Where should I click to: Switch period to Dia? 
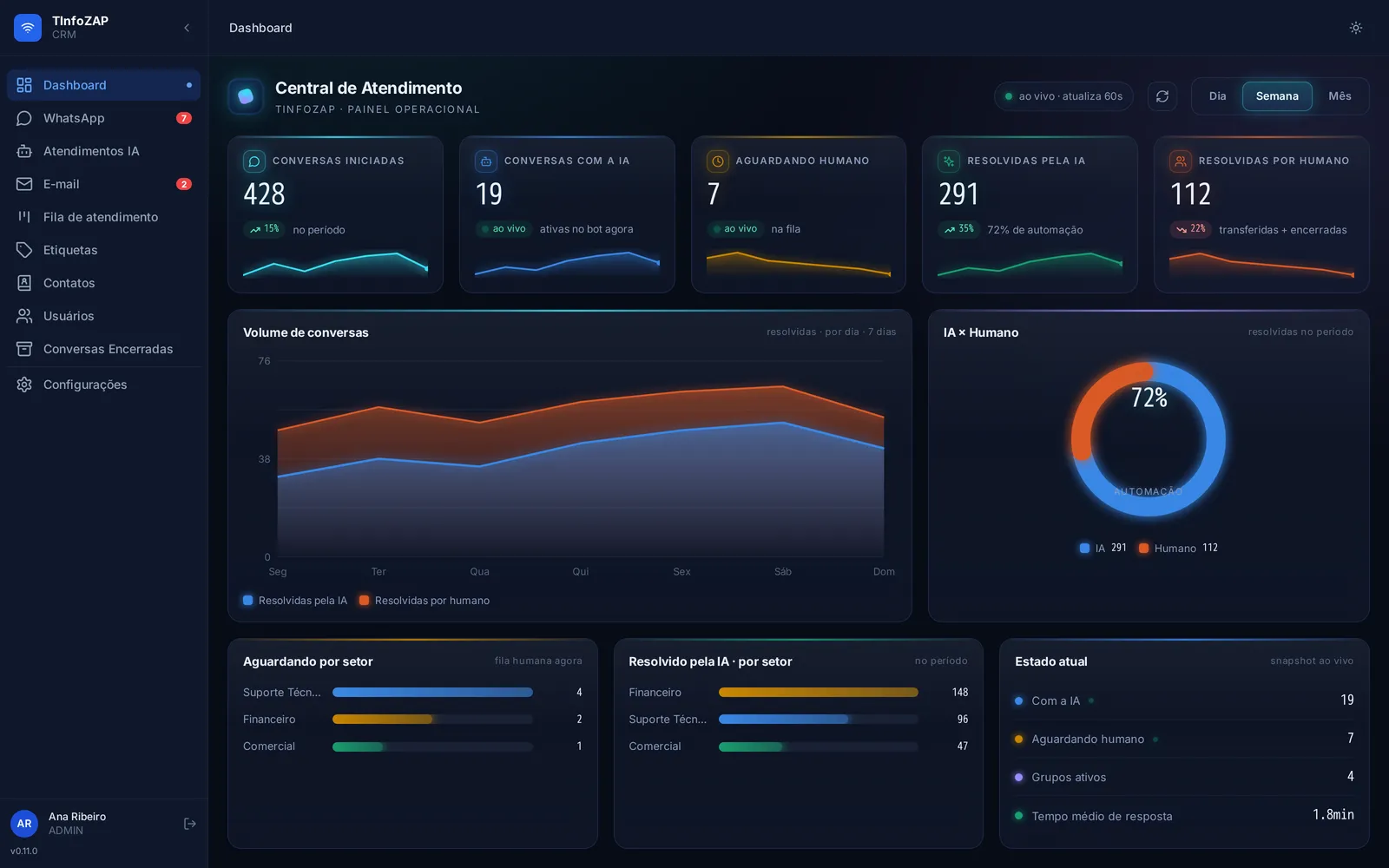(x=1218, y=96)
